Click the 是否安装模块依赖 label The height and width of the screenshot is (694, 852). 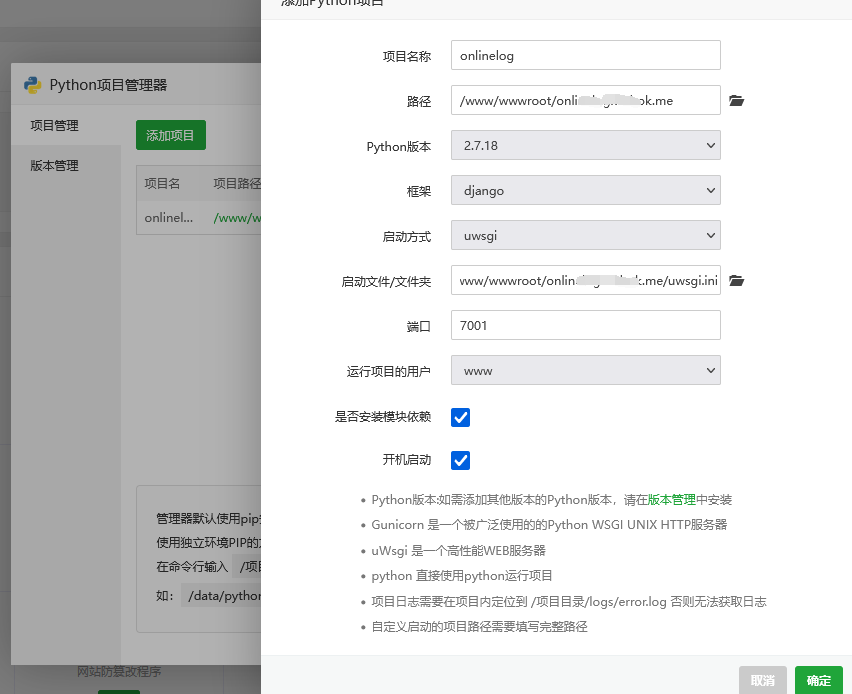coord(383,417)
